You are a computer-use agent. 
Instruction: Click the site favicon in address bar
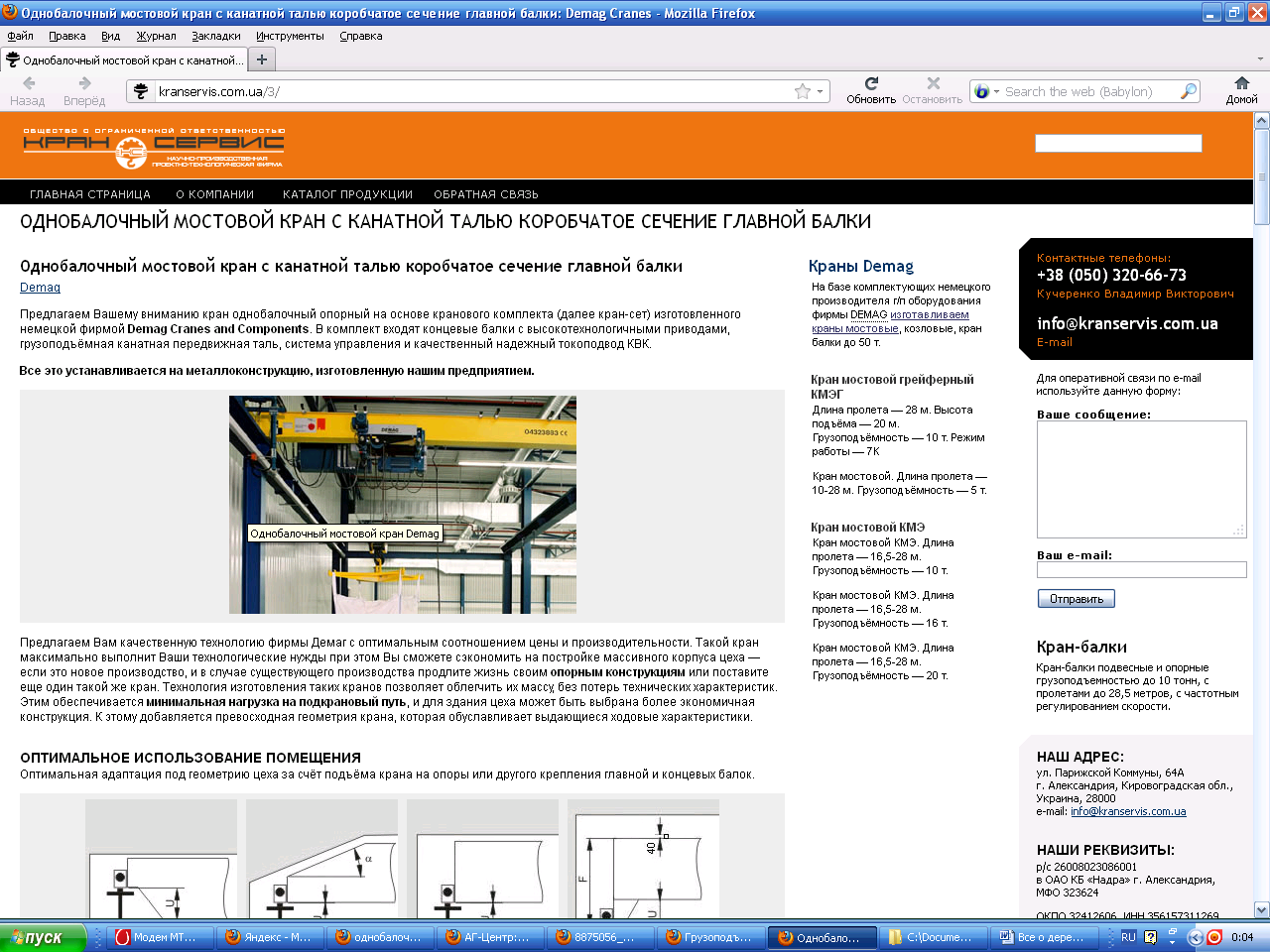(141, 91)
